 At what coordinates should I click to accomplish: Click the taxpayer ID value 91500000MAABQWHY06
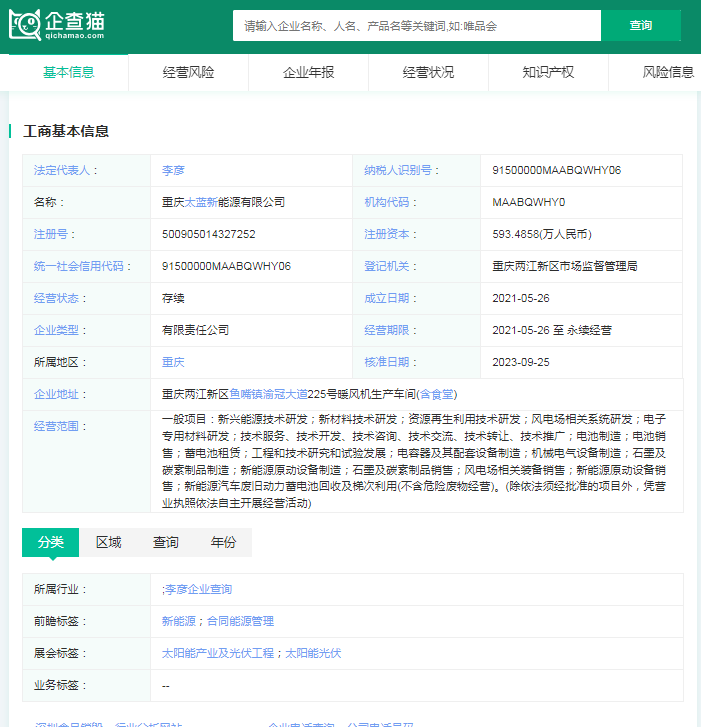[556, 171]
